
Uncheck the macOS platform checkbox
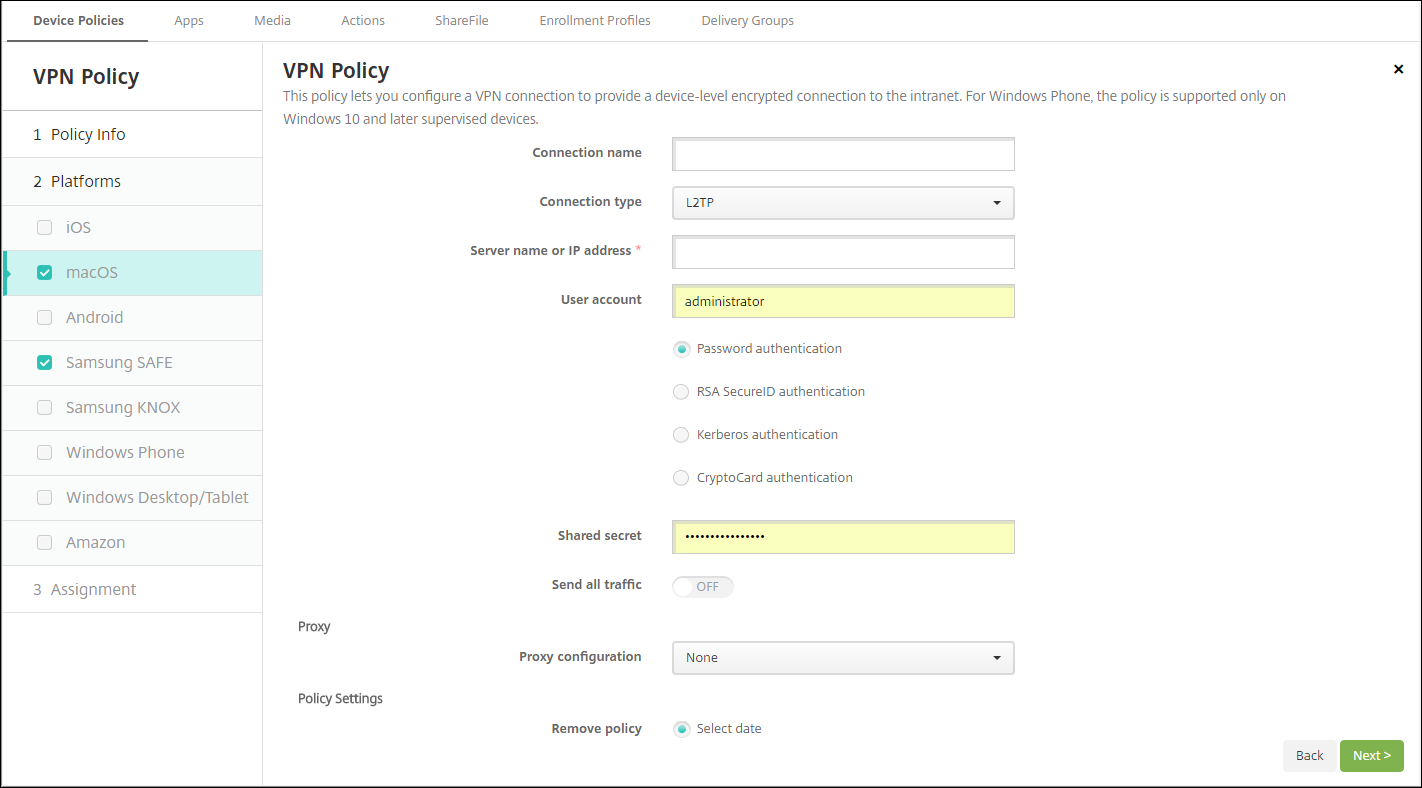click(44, 272)
